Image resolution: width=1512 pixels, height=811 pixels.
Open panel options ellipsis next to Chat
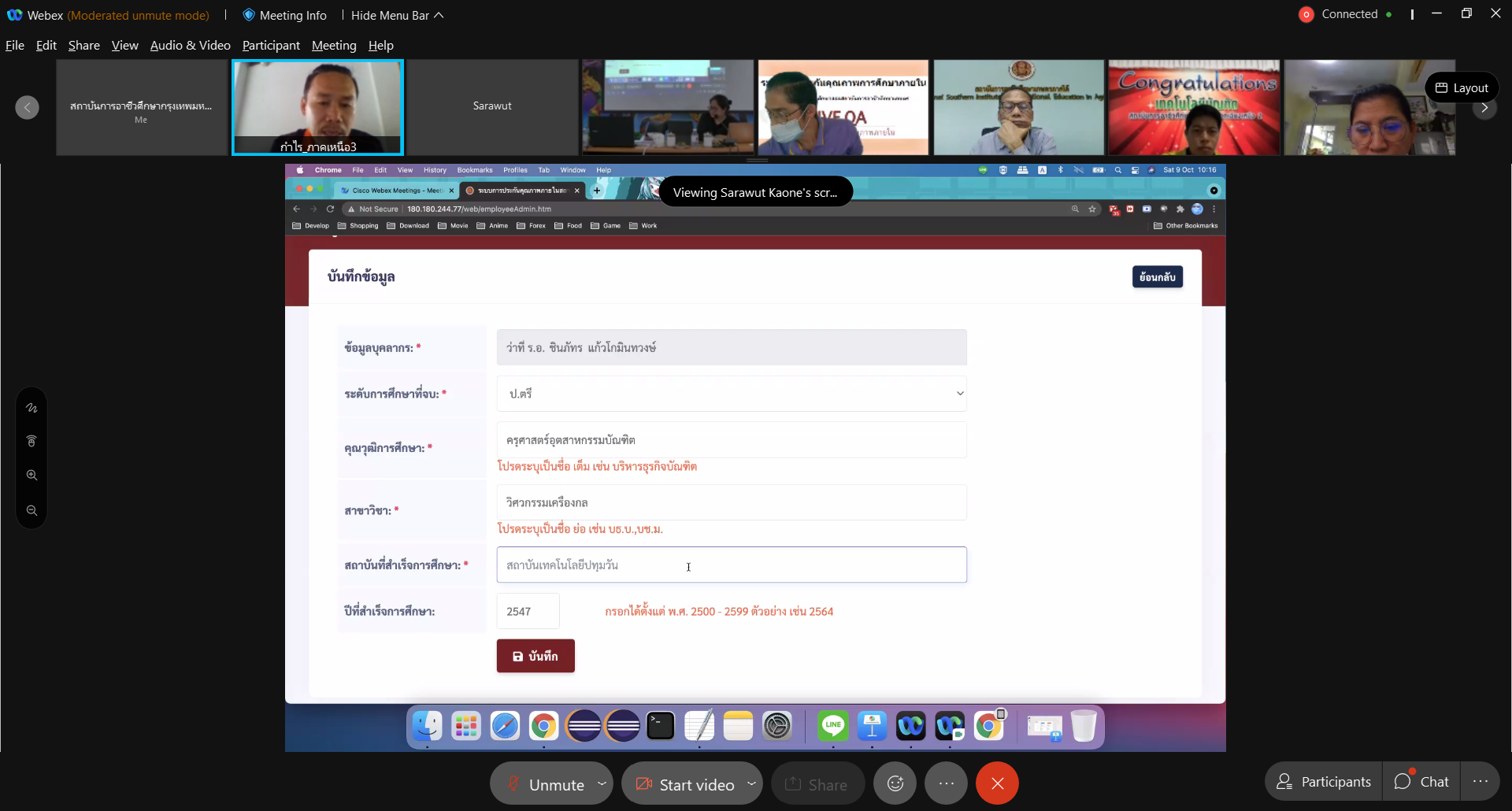1480,781
